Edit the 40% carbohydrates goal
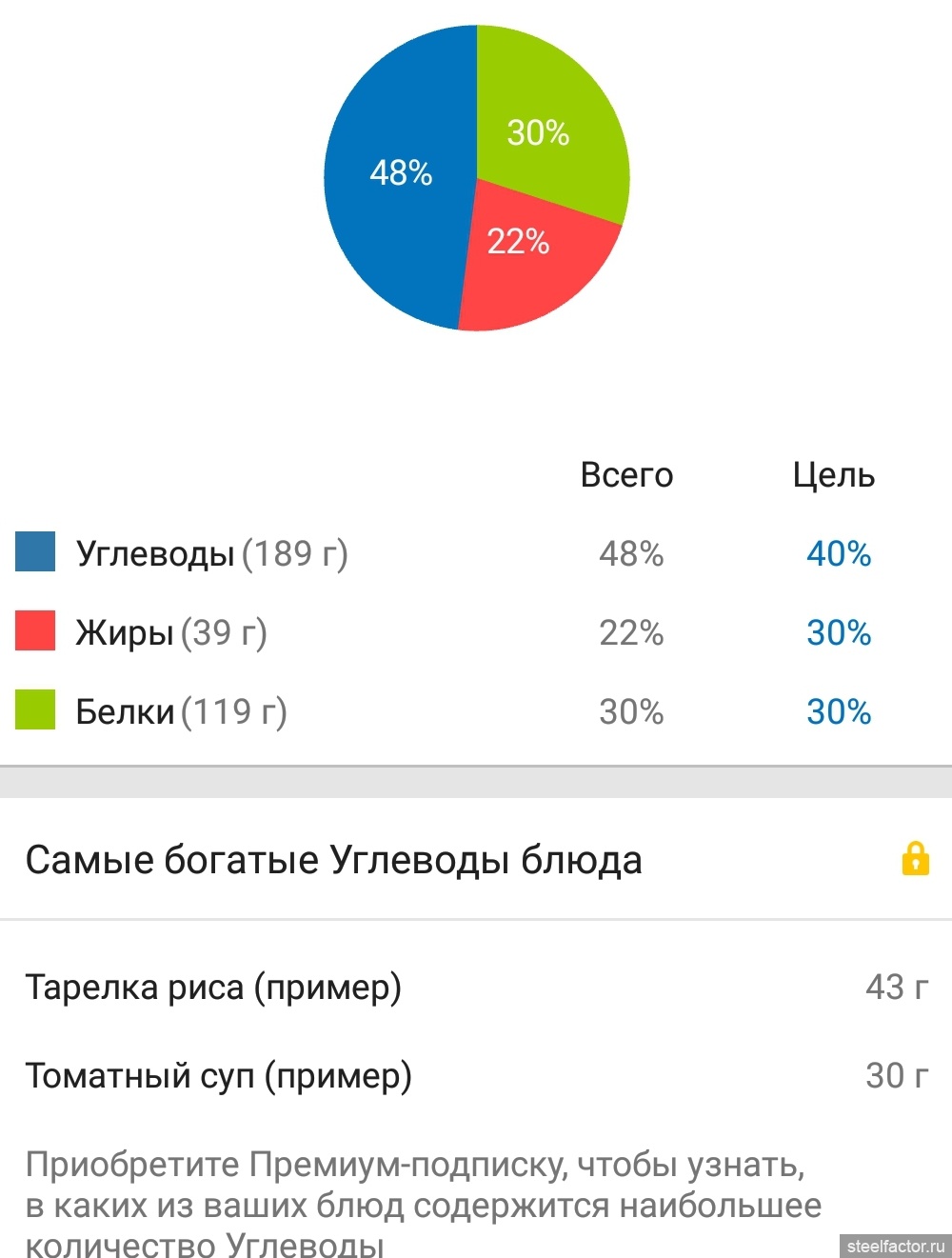Screen dimensions: 952x1258 pos(839,553)
